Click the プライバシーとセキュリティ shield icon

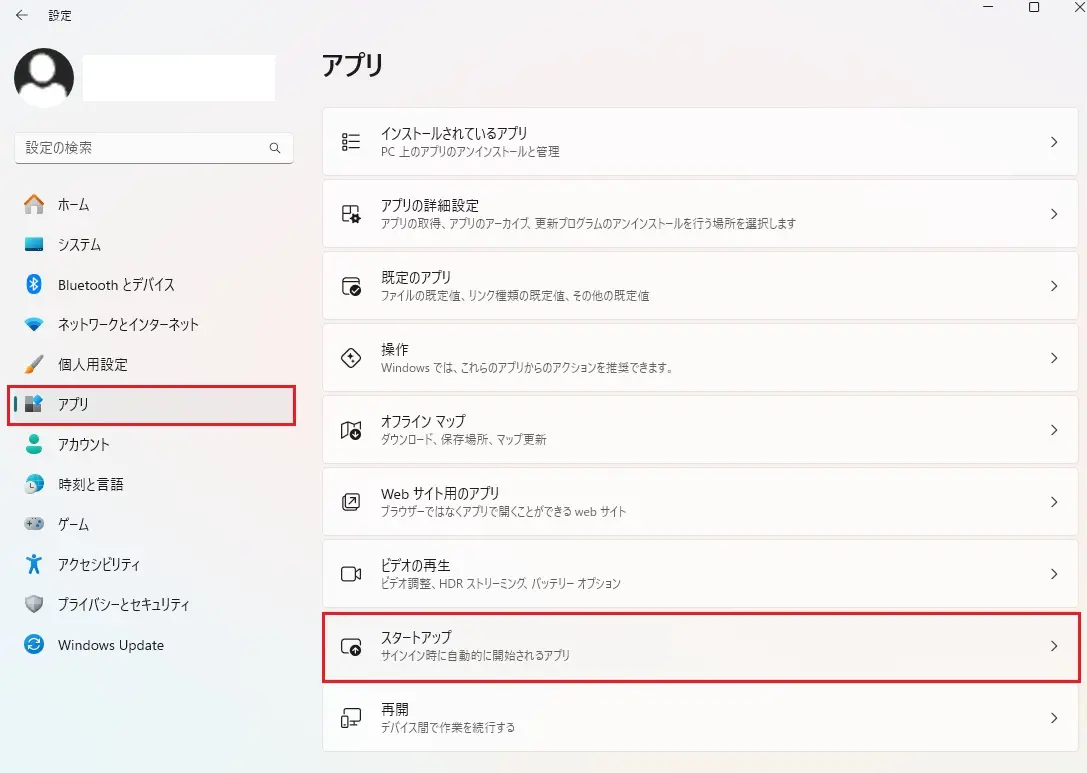tap(33, 604)
